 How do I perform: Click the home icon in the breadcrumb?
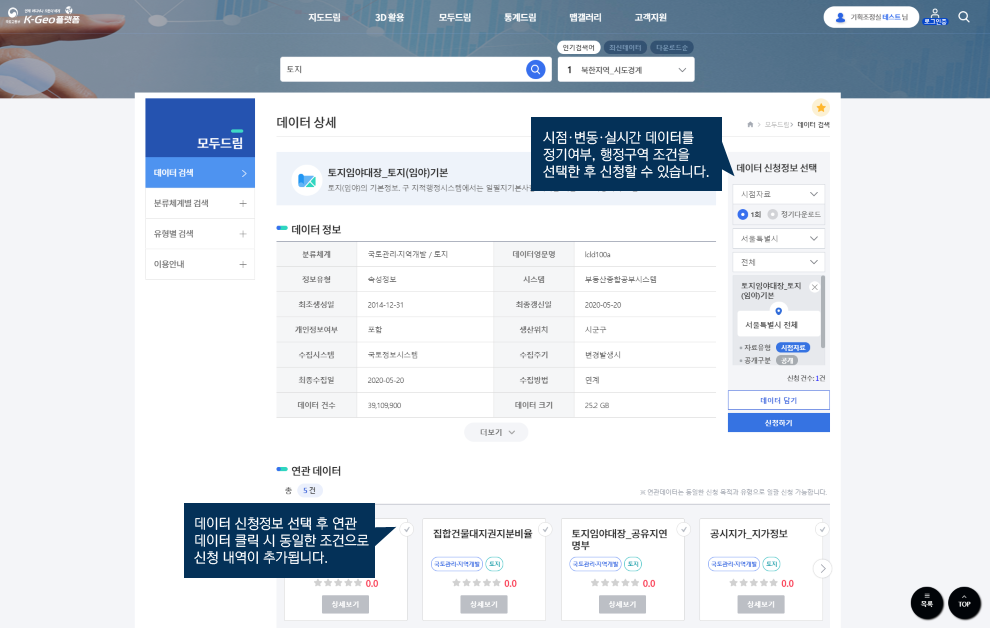click(x=750, y=125)
